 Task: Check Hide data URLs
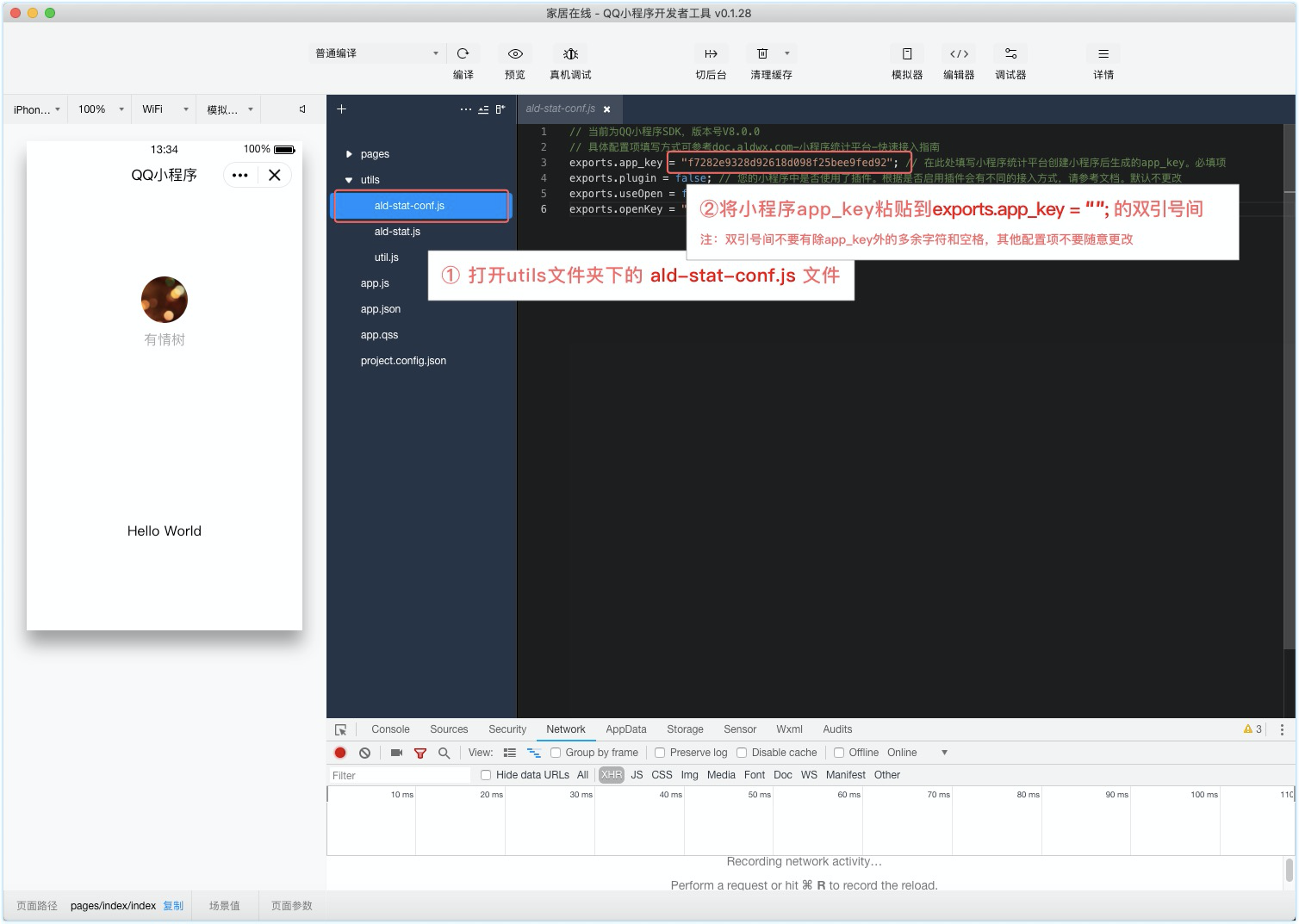pyautogui.click(x=486, y=775)
